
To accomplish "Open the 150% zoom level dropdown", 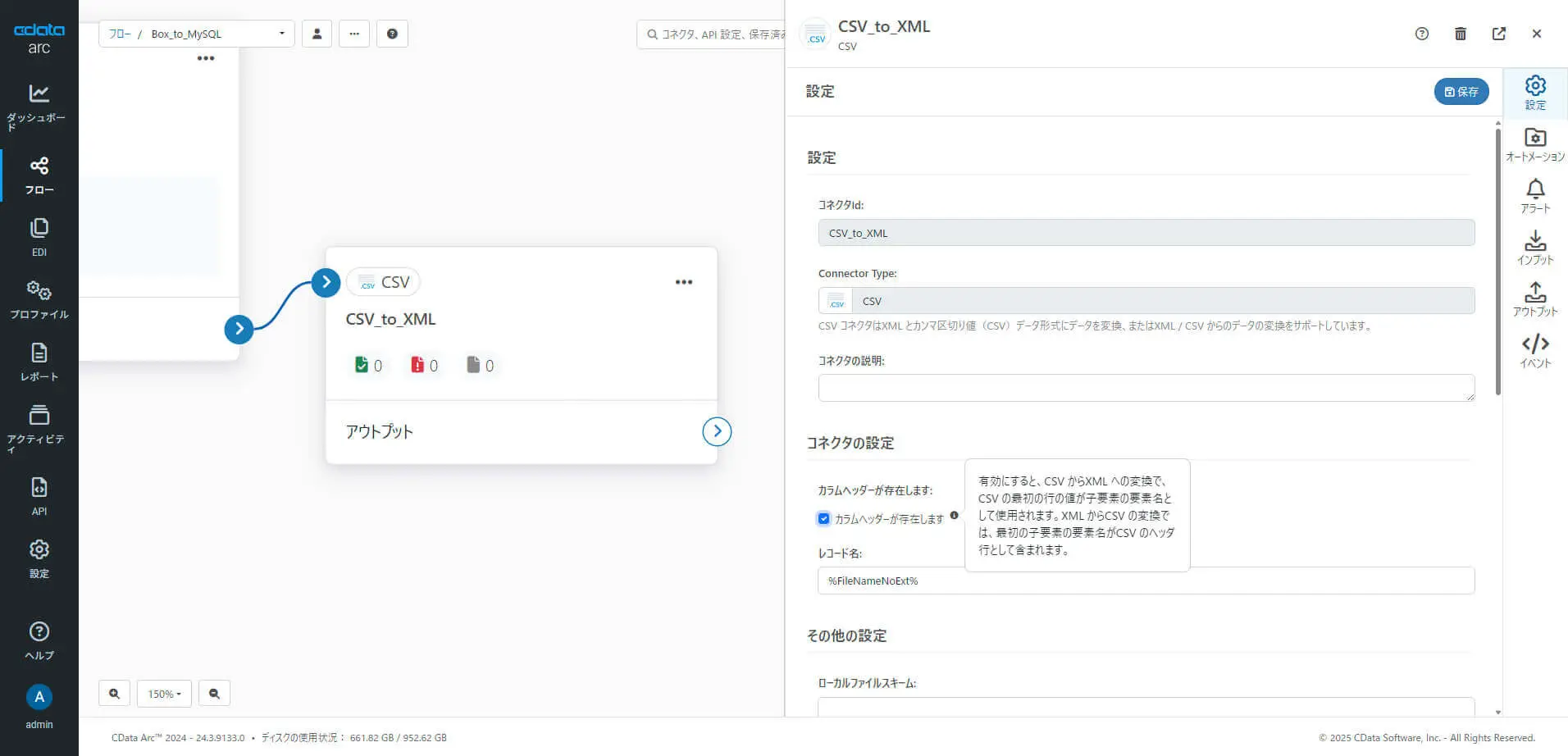I will coord(164,694).
